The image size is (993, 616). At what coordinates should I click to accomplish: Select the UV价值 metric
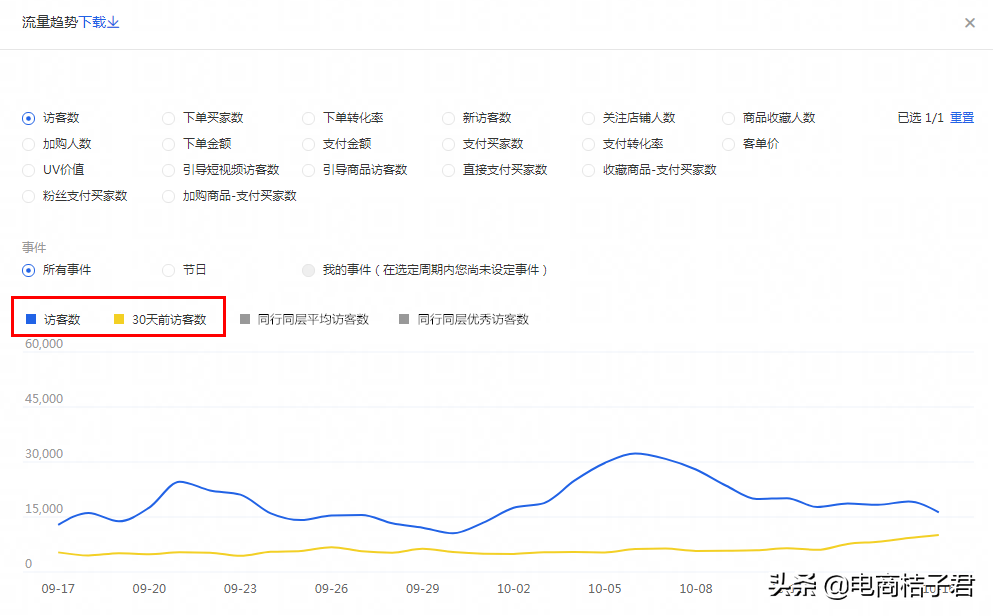point(28,169)
